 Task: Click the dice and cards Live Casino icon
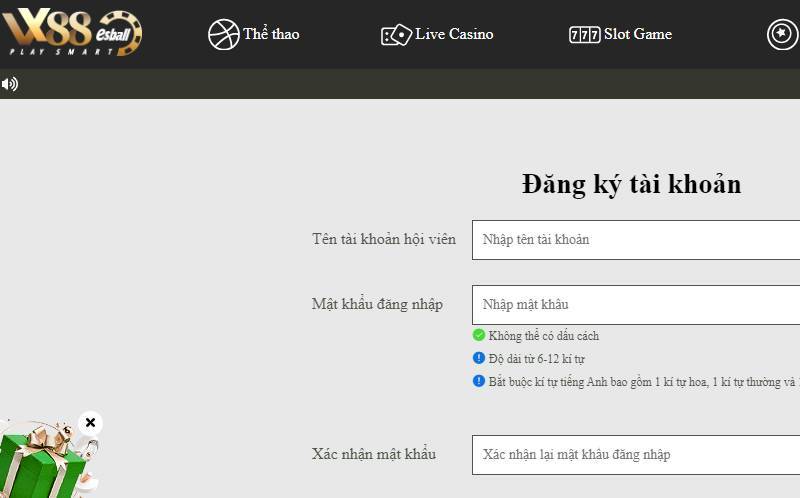(x=396, y=35)
